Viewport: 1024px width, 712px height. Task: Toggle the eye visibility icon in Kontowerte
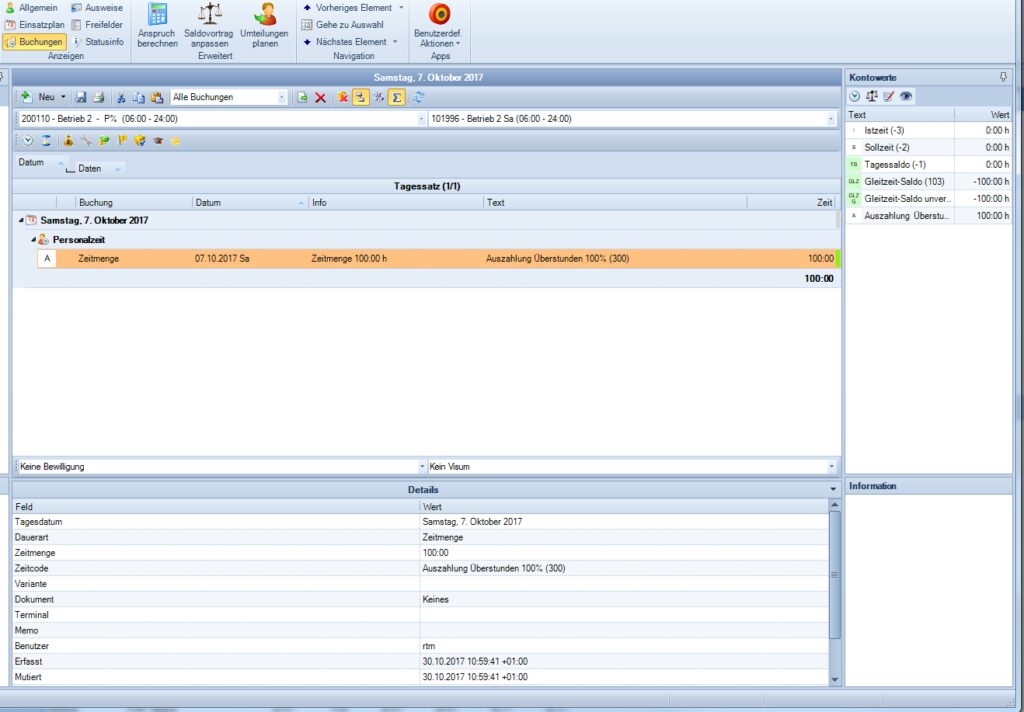(x=906, y=97)
